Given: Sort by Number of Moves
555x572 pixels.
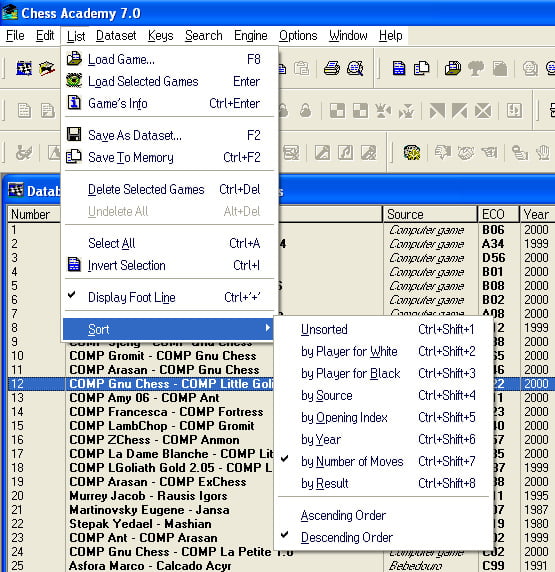Looking at the screenshot, I should (382, 461).
